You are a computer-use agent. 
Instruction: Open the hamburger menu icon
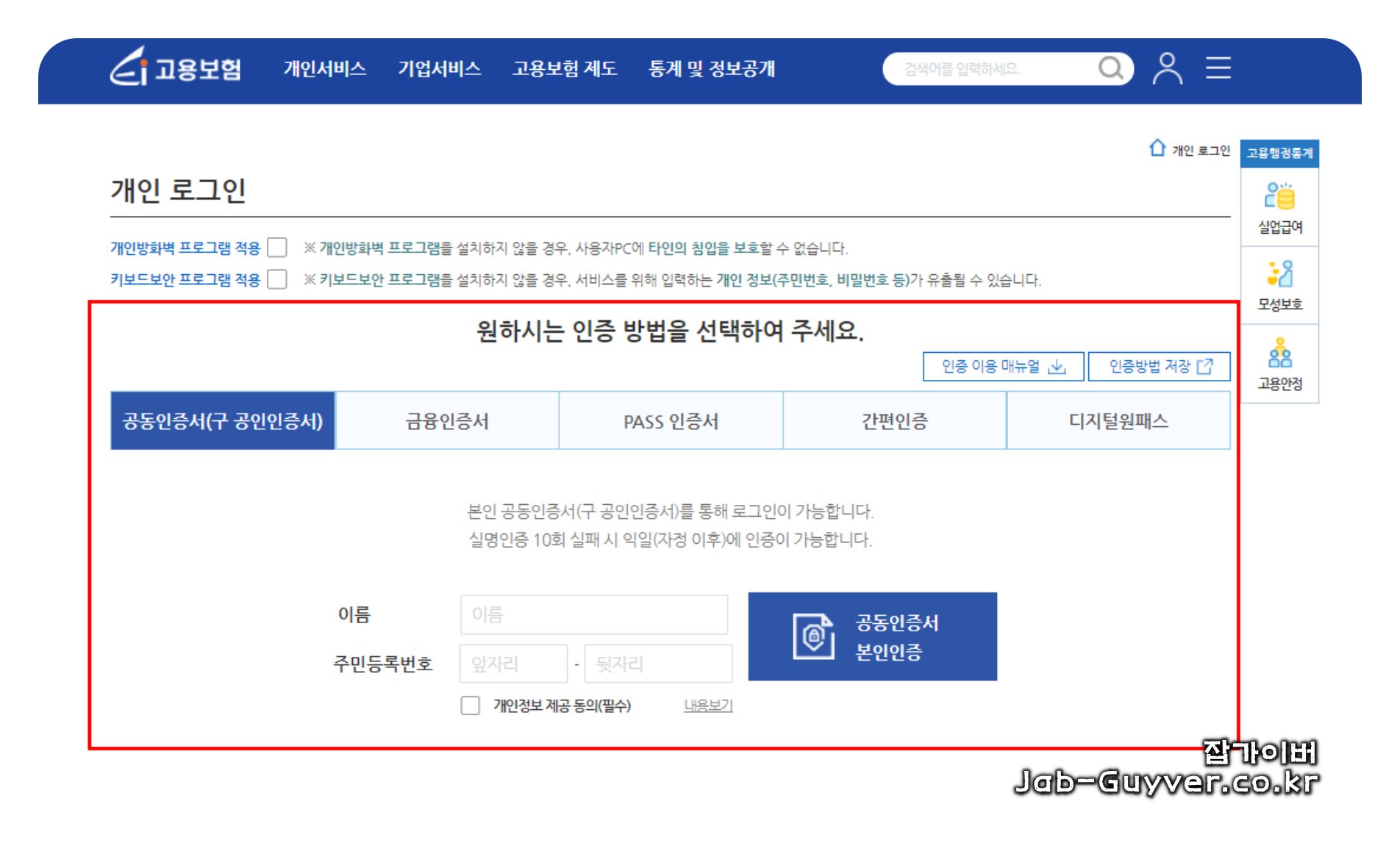coord(1218,69)
